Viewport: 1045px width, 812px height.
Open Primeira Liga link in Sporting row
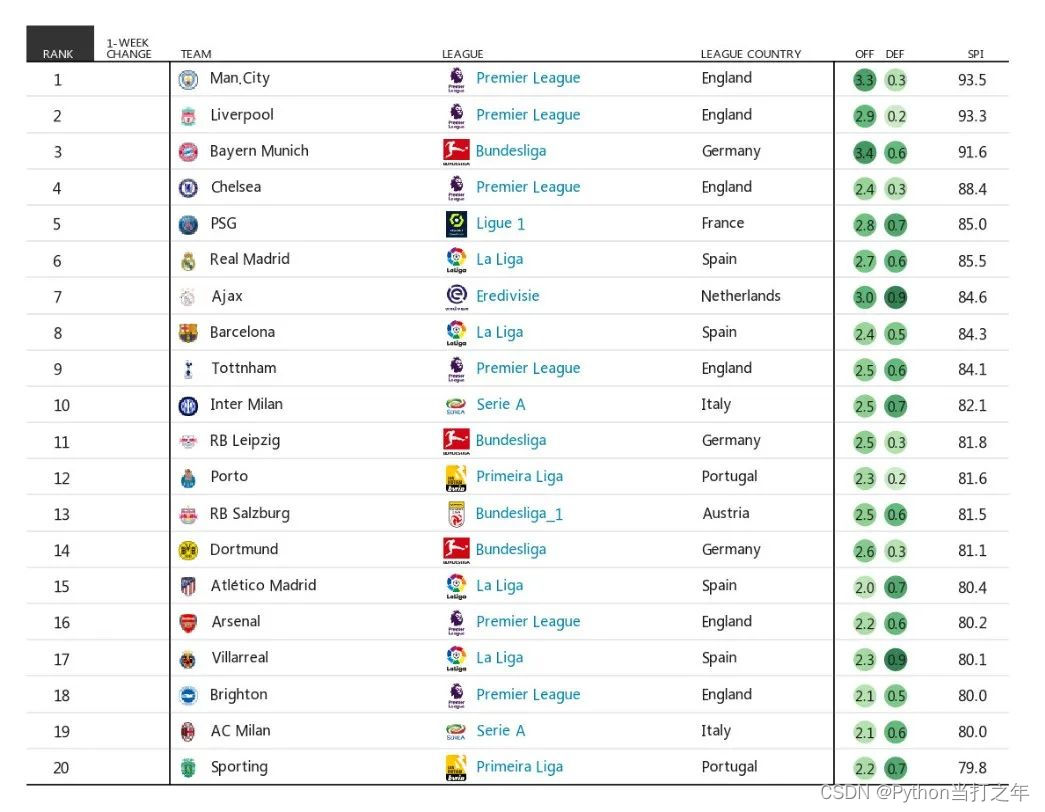[x=519, y=767]
